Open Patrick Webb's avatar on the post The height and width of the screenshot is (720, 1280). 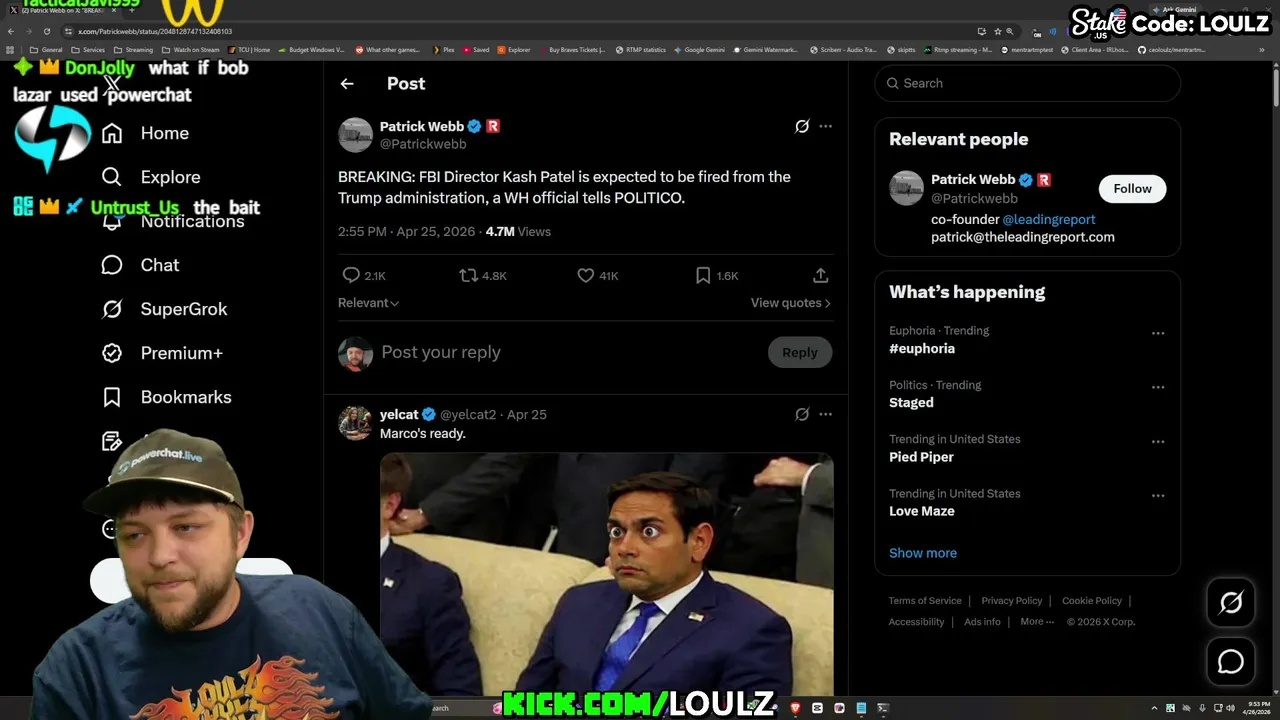pos(355,135)
